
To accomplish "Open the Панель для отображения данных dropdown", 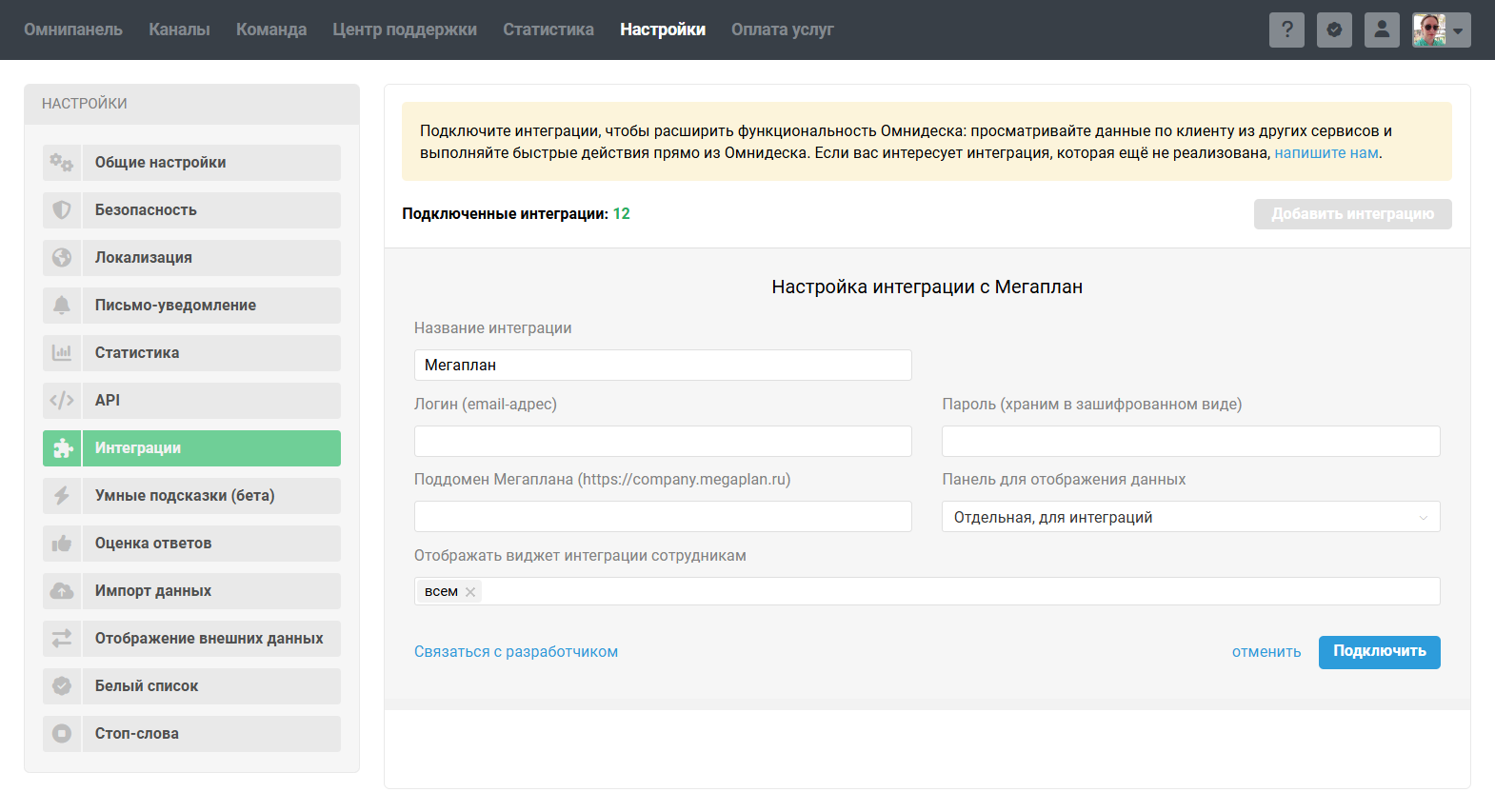I will (1190, 517).
